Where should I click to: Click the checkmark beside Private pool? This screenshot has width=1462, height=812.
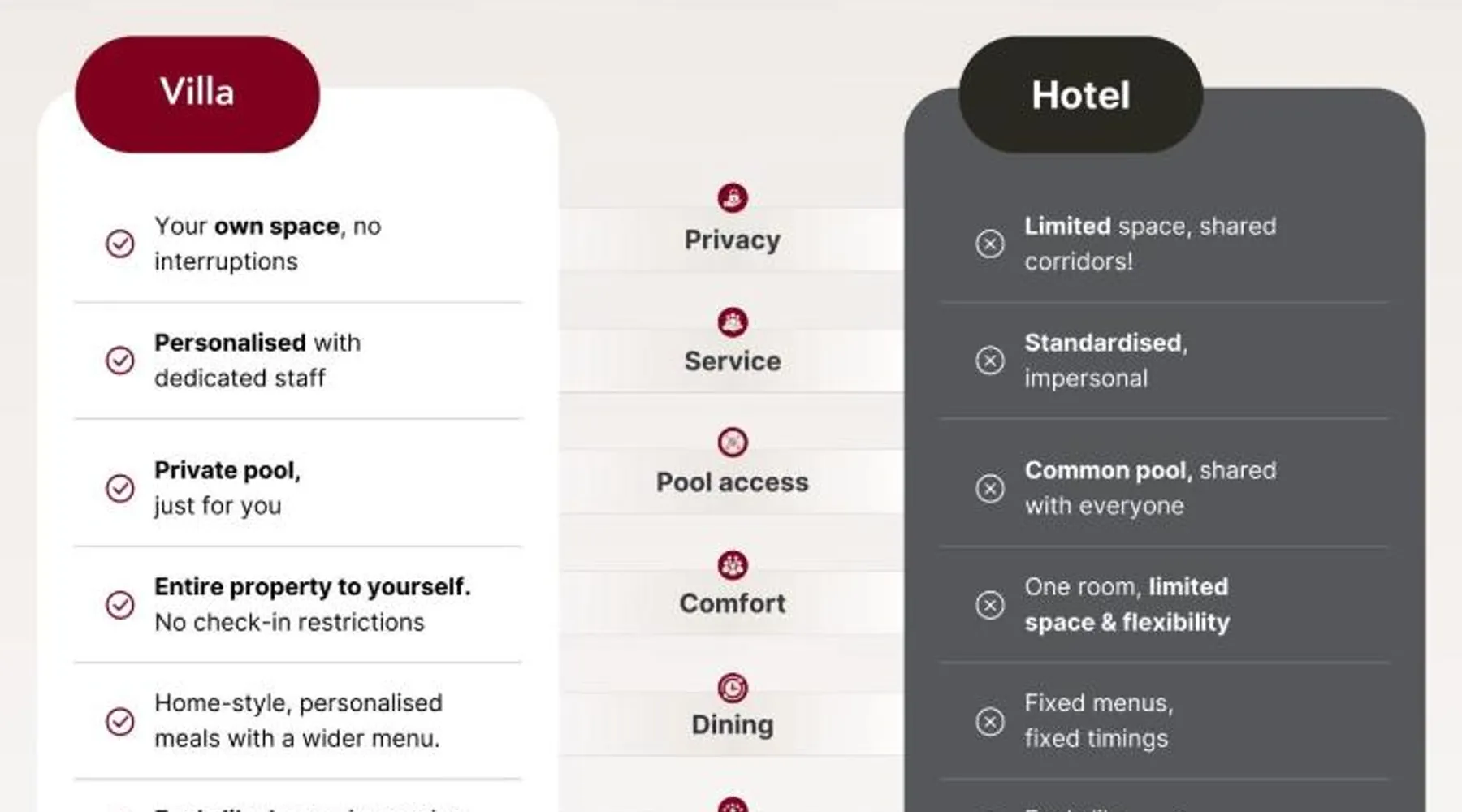click(120, 488)
